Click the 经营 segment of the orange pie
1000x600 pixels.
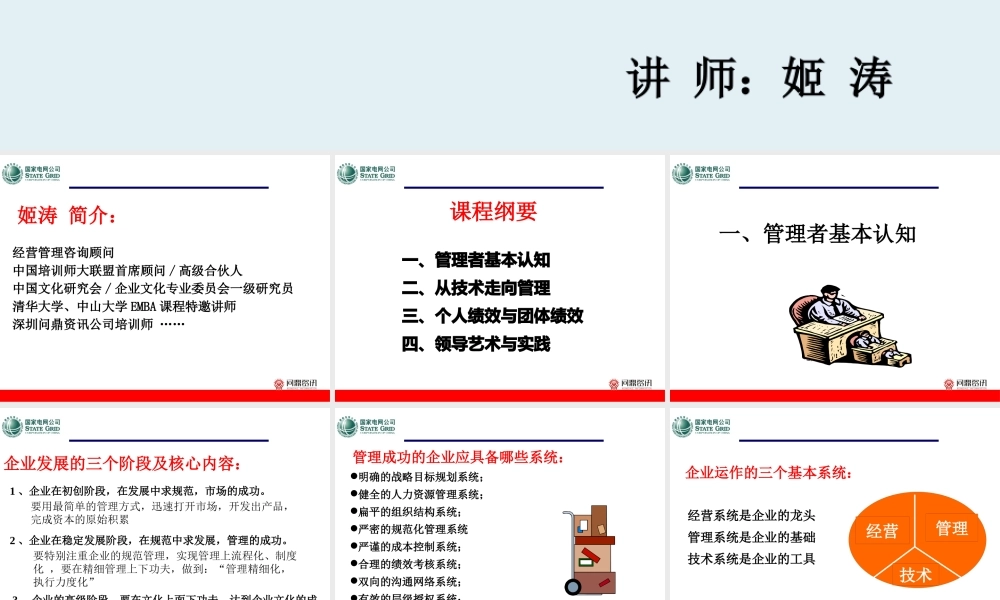tap(882, 530)
